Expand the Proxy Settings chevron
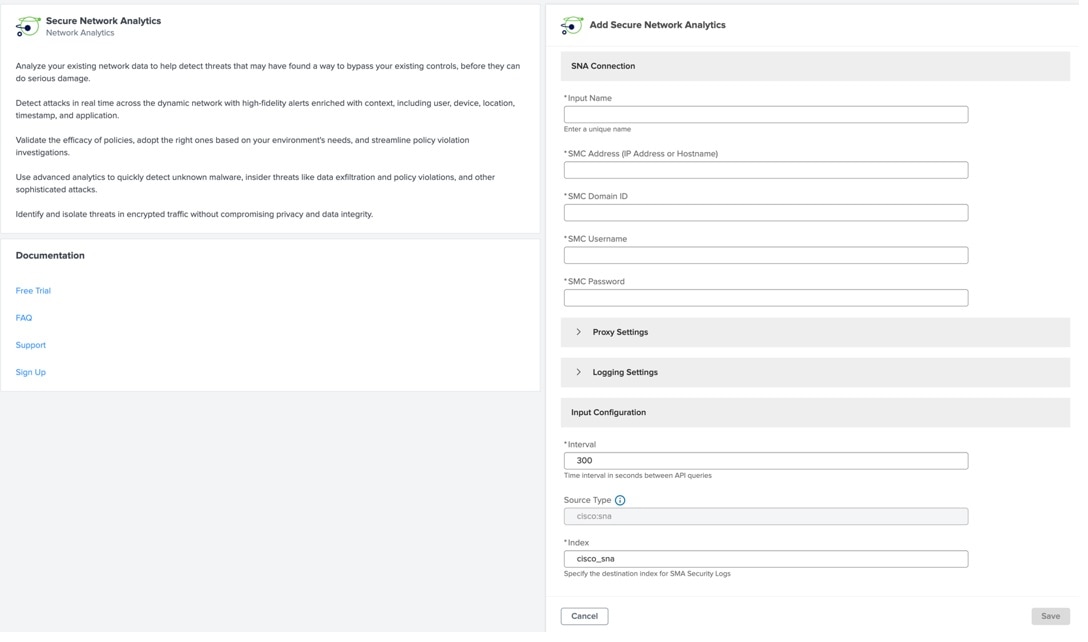The image size is (1088, 642). tap(578, 332)
